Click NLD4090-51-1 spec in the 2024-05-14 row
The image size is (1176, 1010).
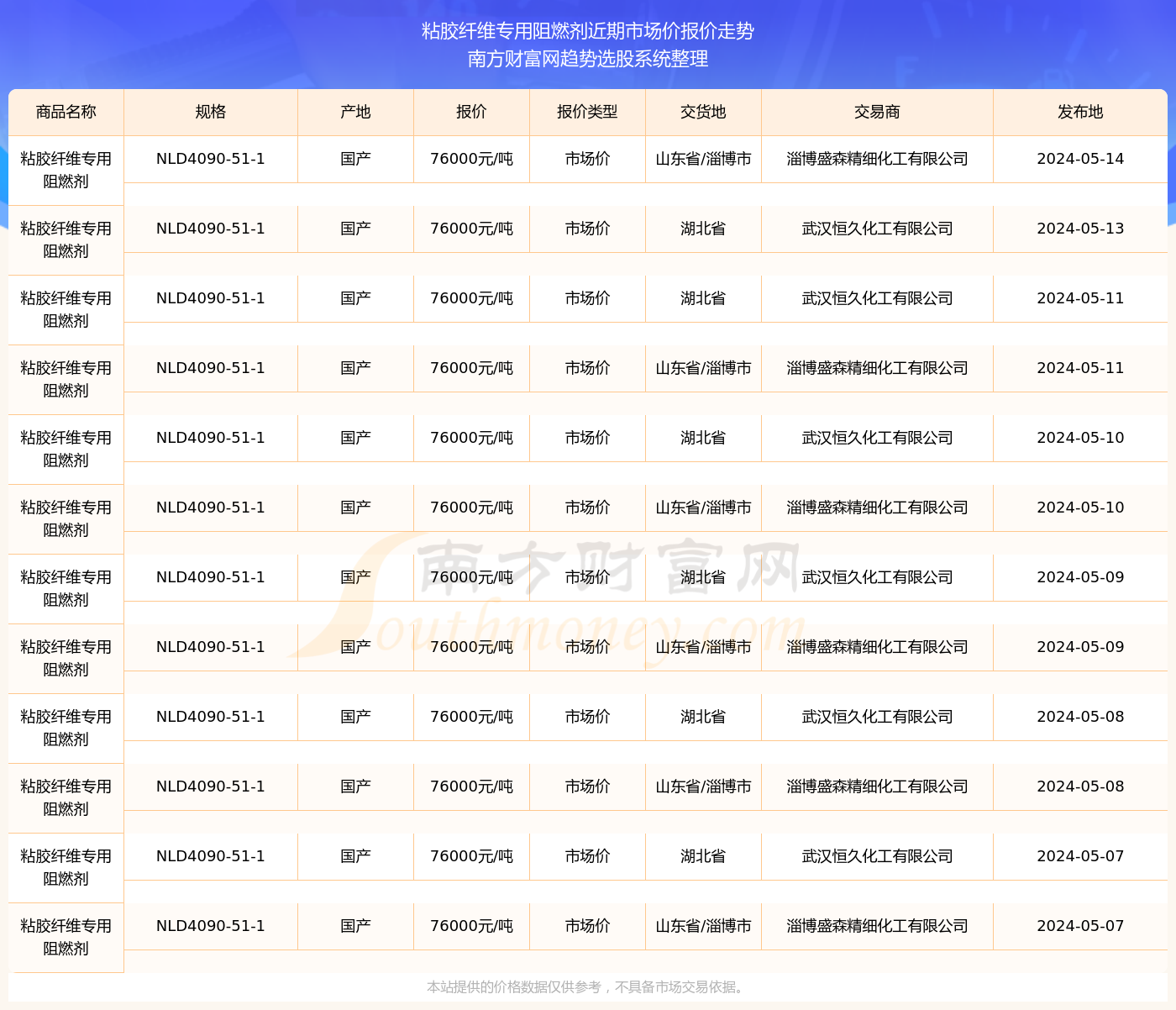pyautogui.click(x=211, y=159)
